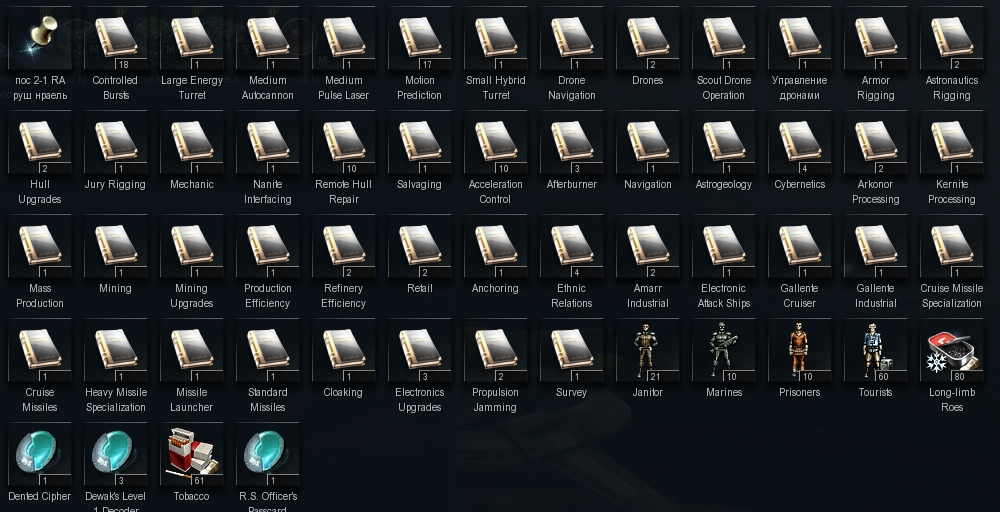Select the Ethnic Relations skillbook

pos(571,245)
